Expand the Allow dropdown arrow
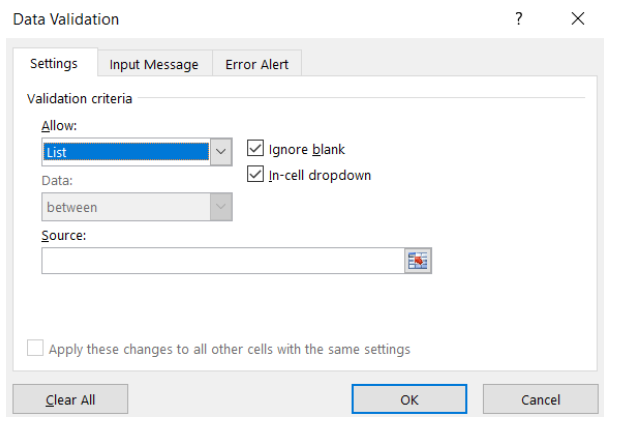The width and height of the screenshot is (623, 426). point(221,152)
